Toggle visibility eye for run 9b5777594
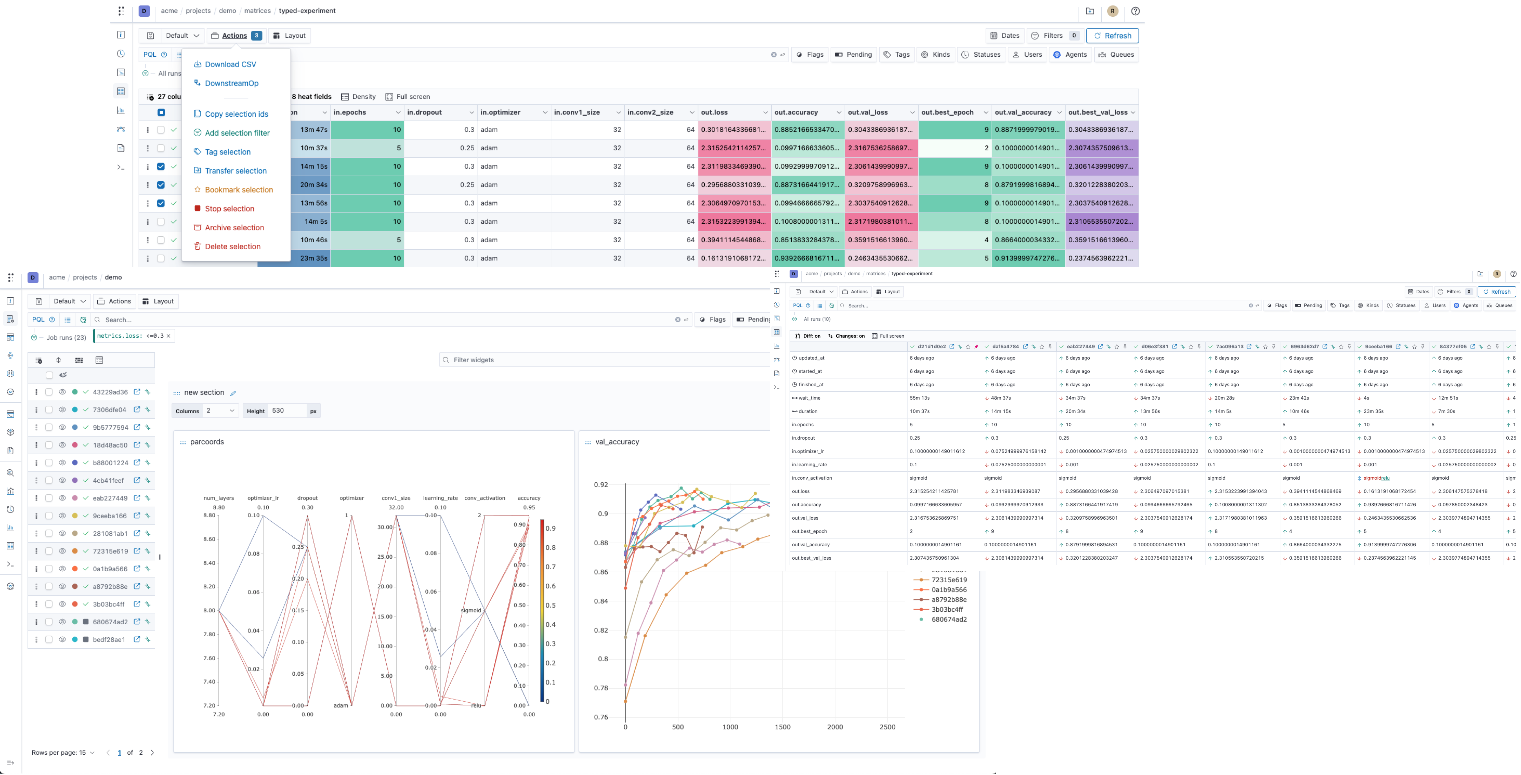 pyautogui.click(x=61, y=428)
